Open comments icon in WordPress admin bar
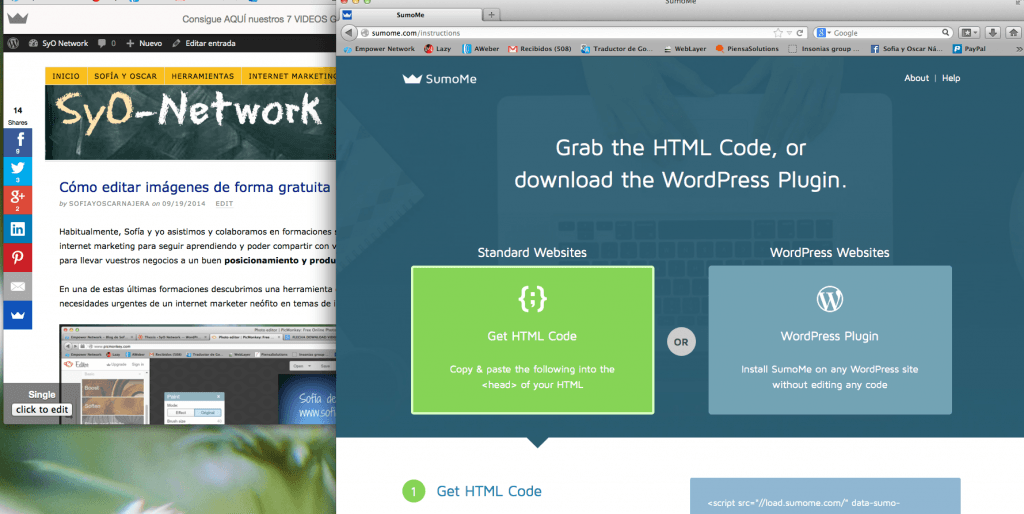1024x514 pixels. tap(106, 43)
